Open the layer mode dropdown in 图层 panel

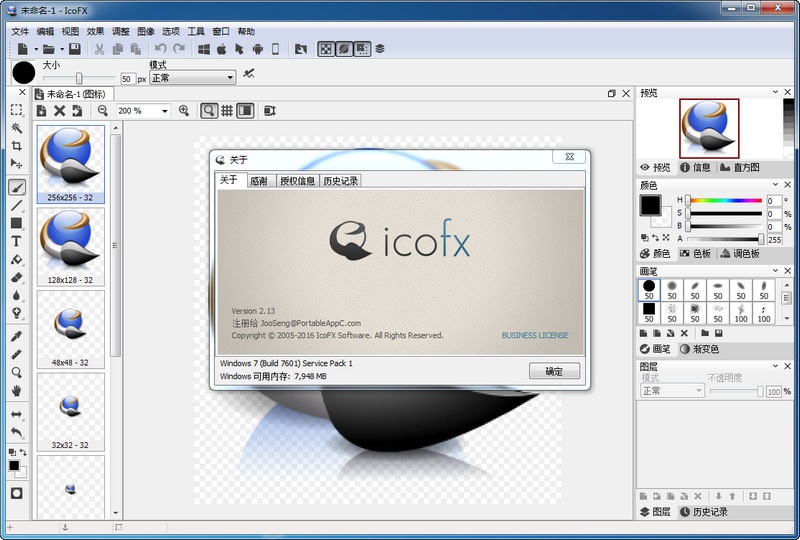point(672,391)
